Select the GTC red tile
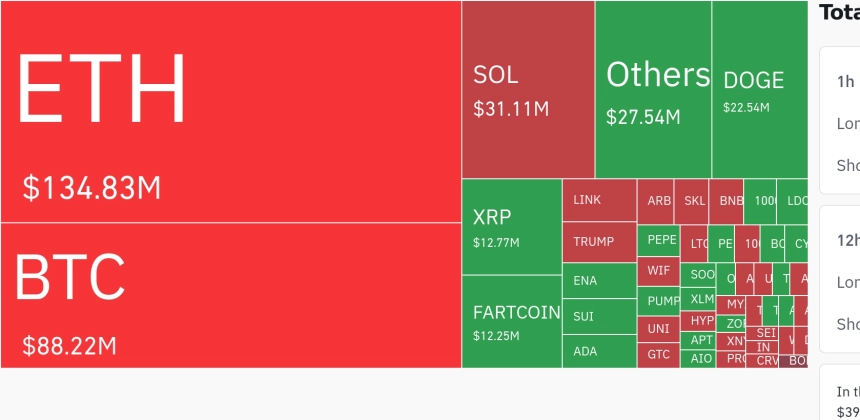 (x=659, y=355)
